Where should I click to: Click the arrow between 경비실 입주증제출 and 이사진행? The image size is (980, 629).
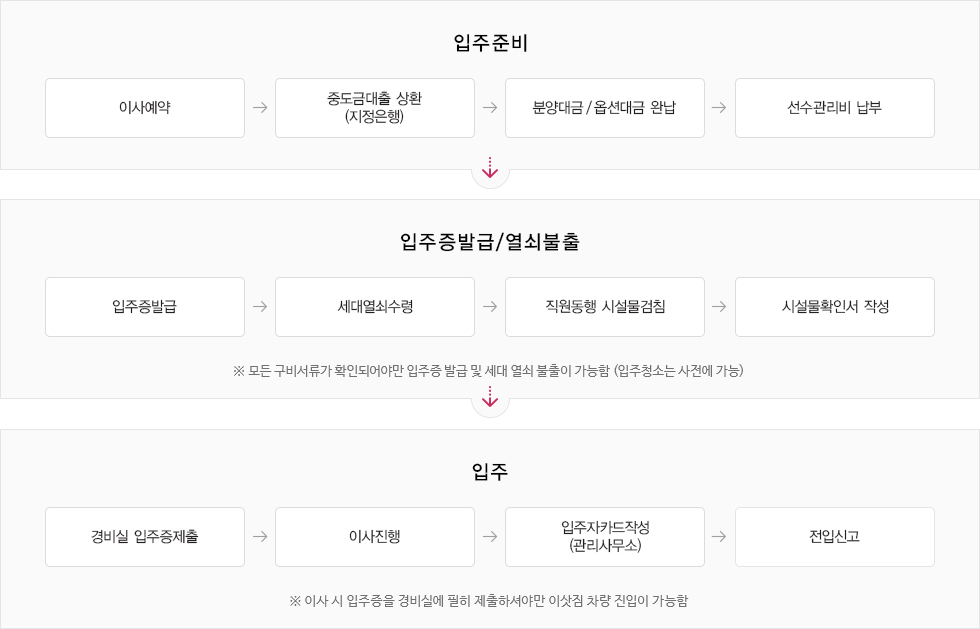pos(260,536)
